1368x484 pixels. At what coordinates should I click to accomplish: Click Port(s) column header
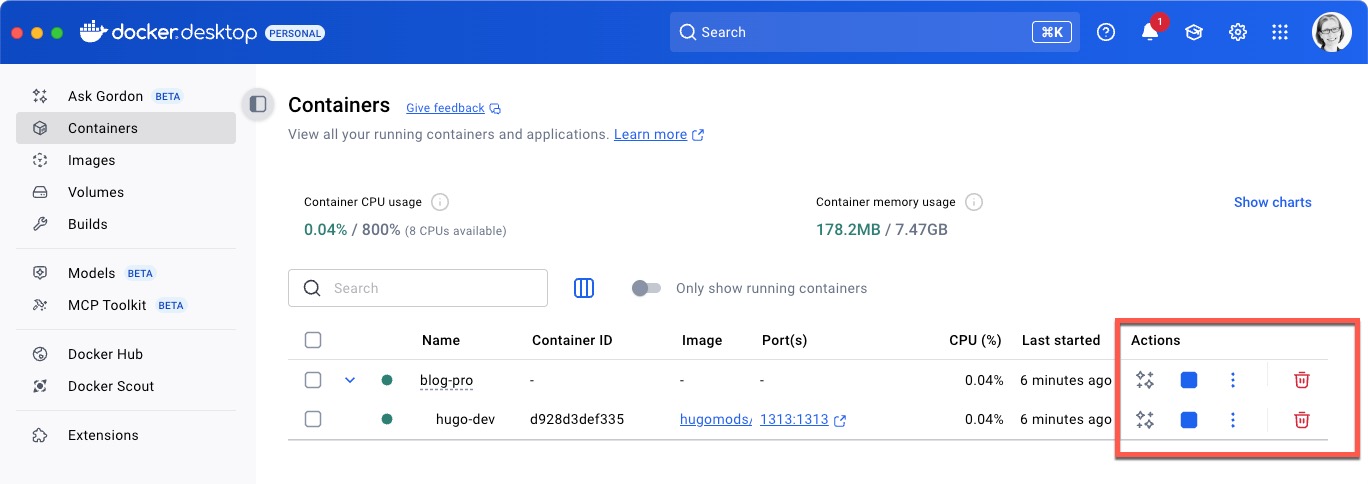coord(784,340)
